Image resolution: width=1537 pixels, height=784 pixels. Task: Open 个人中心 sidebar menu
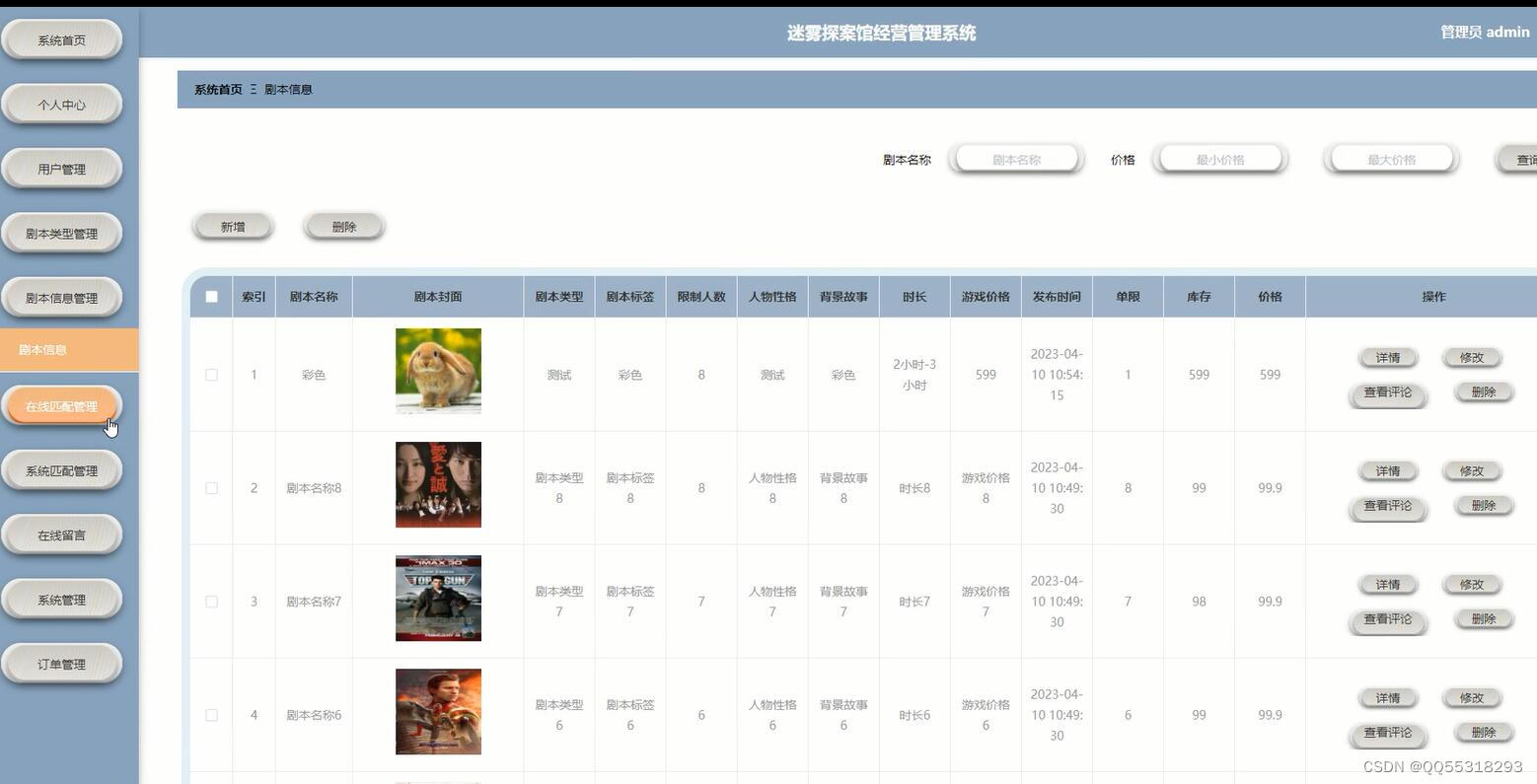pyautogui.click(x=61, y=105)
